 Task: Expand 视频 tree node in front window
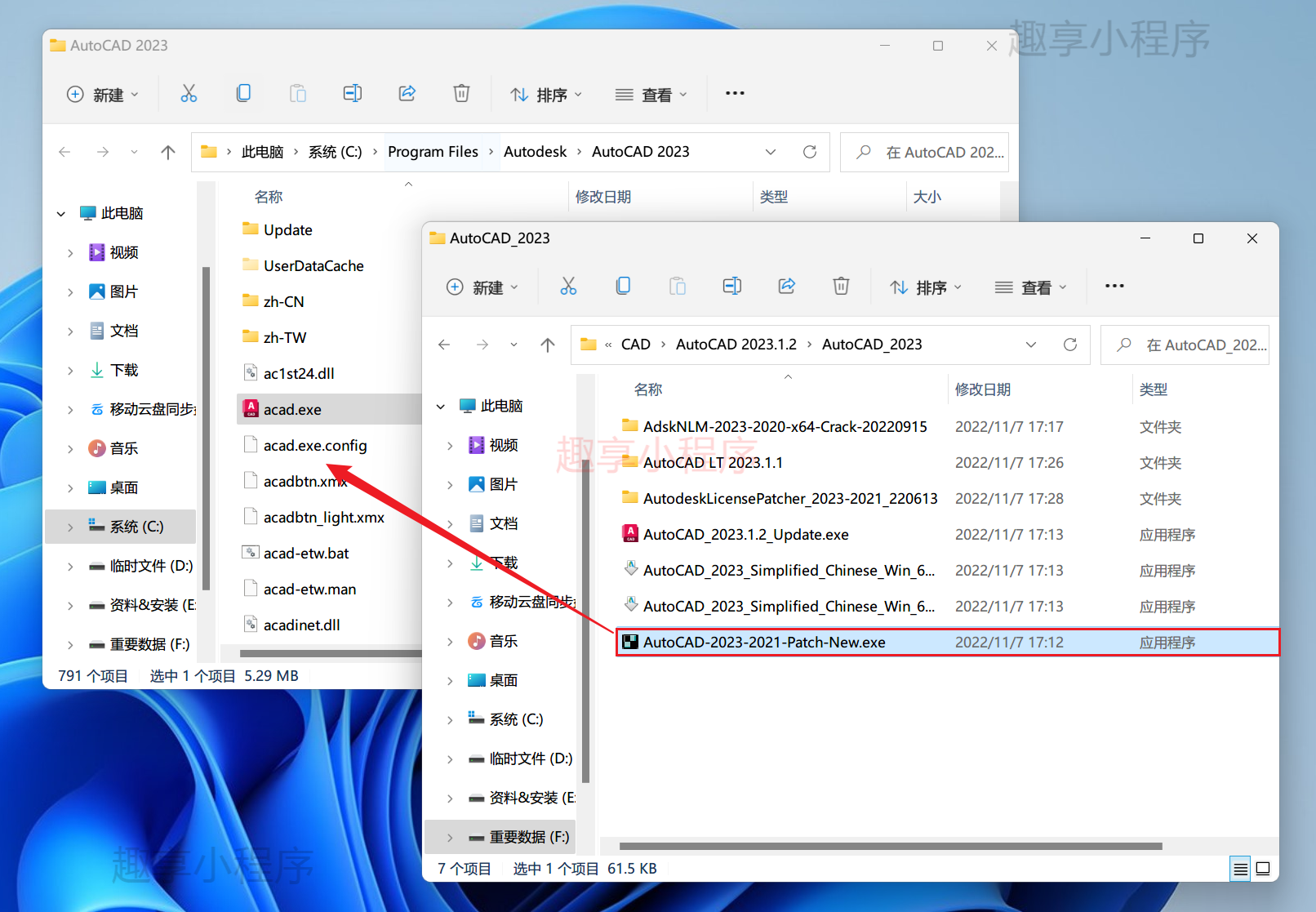tap(450, 445)
